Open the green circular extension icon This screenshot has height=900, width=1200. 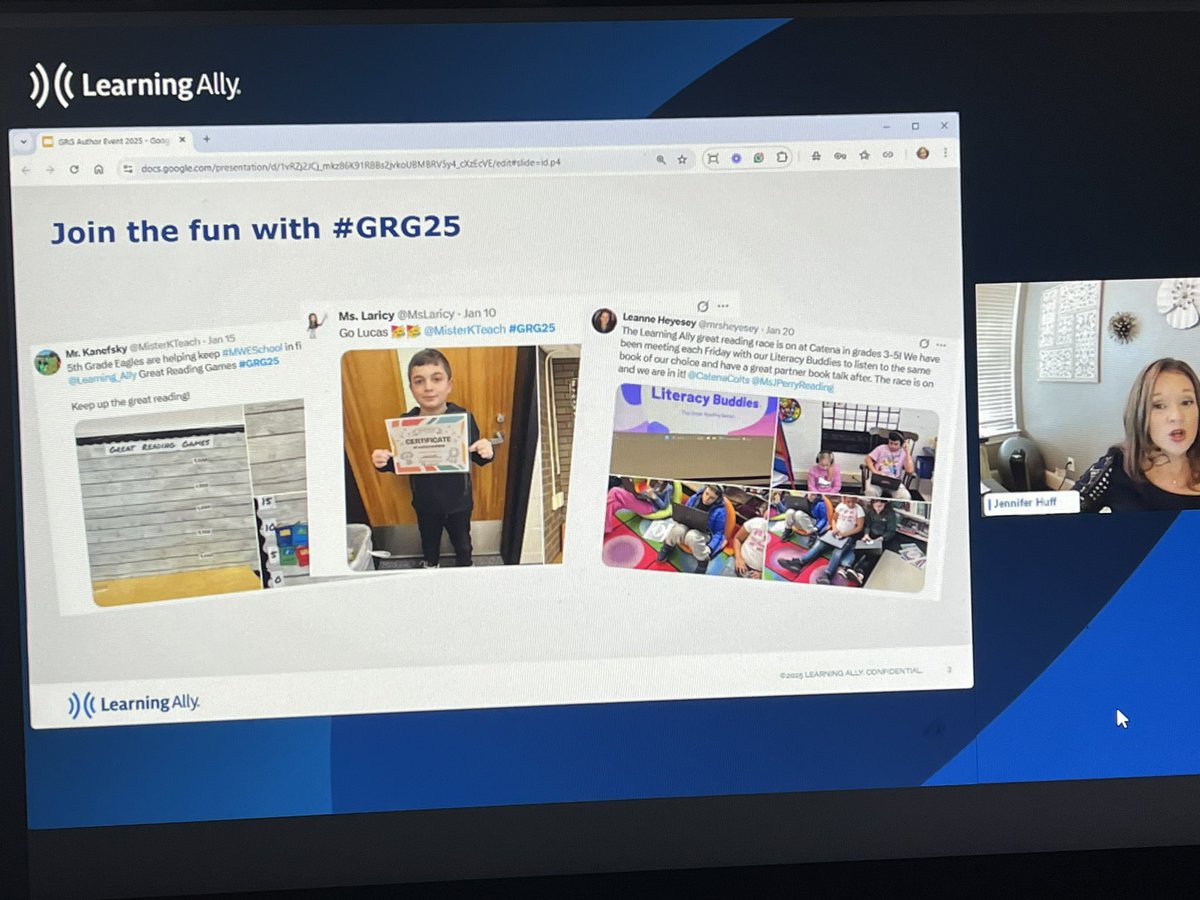pos(759,157)
